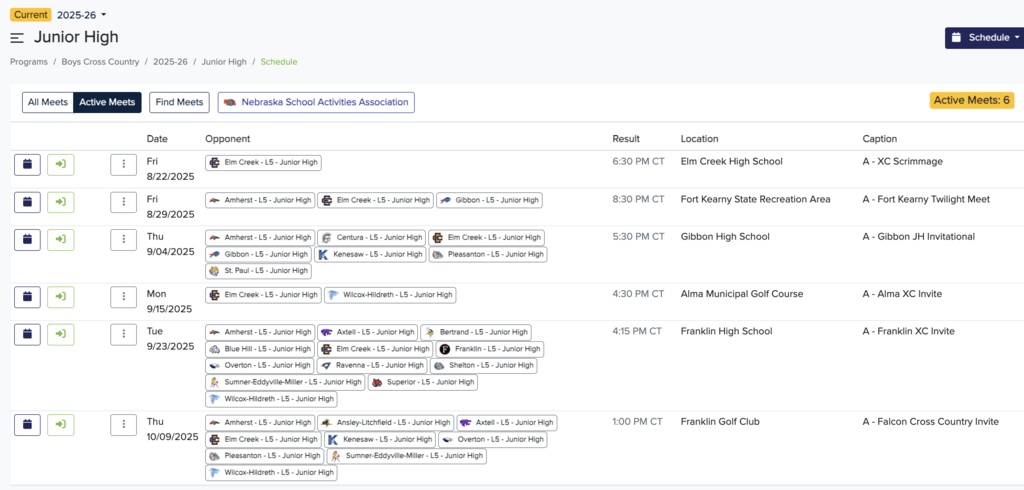The width and height of the screenshot is (1024, 490).
Task: Open calendar icon for 8/29/2025 meet
Action: point(27,203)
